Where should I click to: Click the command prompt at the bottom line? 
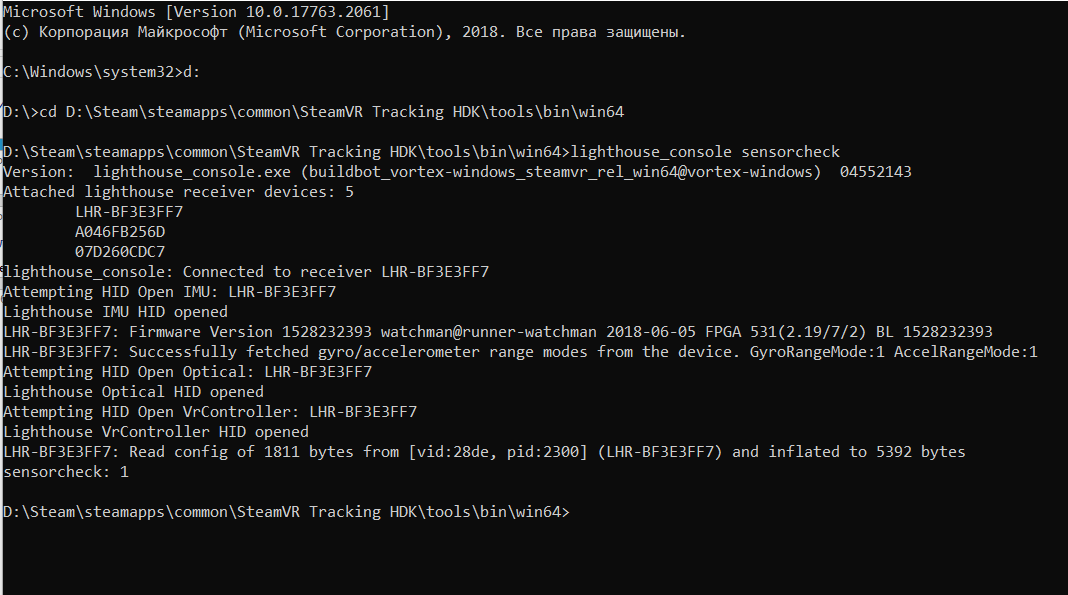click(x=285, y=512)
